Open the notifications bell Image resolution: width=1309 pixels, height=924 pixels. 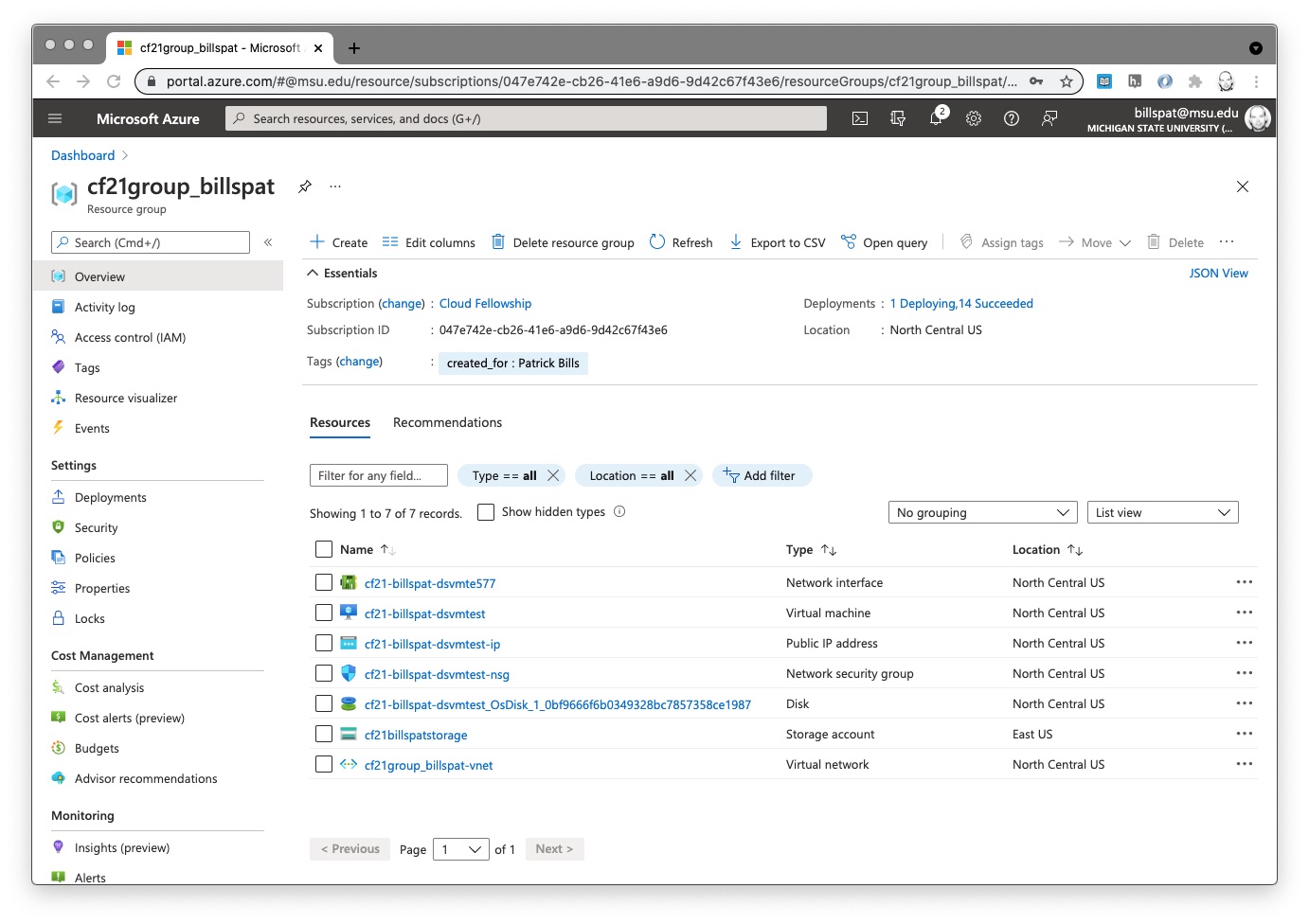[936, 118]
